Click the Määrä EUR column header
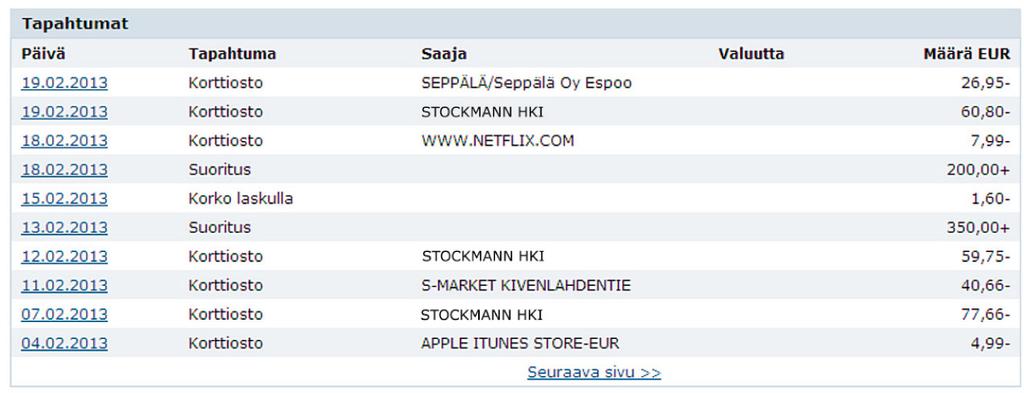Viewport: 1024px width, 393px height. 967,54
